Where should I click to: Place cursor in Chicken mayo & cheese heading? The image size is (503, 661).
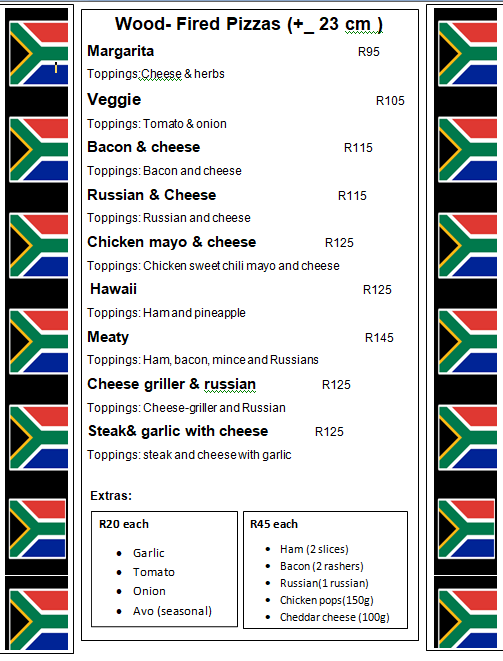(172, 242)
